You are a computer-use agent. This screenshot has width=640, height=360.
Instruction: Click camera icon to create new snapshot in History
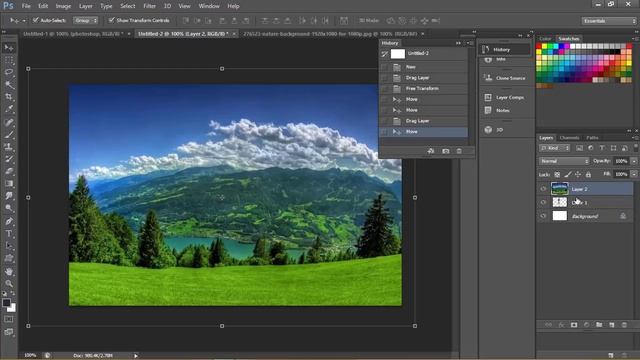pyautogui.click(x=445, y=151)
